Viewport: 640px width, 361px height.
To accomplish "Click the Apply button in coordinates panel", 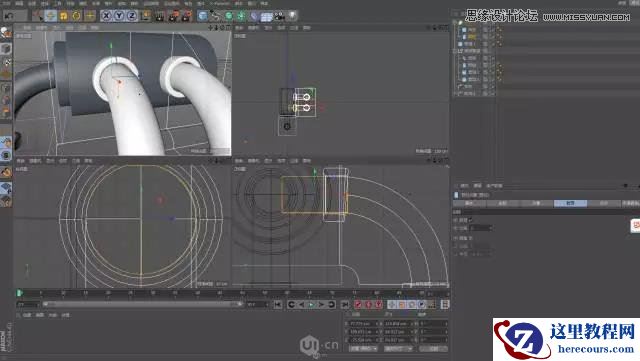I will point(433,349).
